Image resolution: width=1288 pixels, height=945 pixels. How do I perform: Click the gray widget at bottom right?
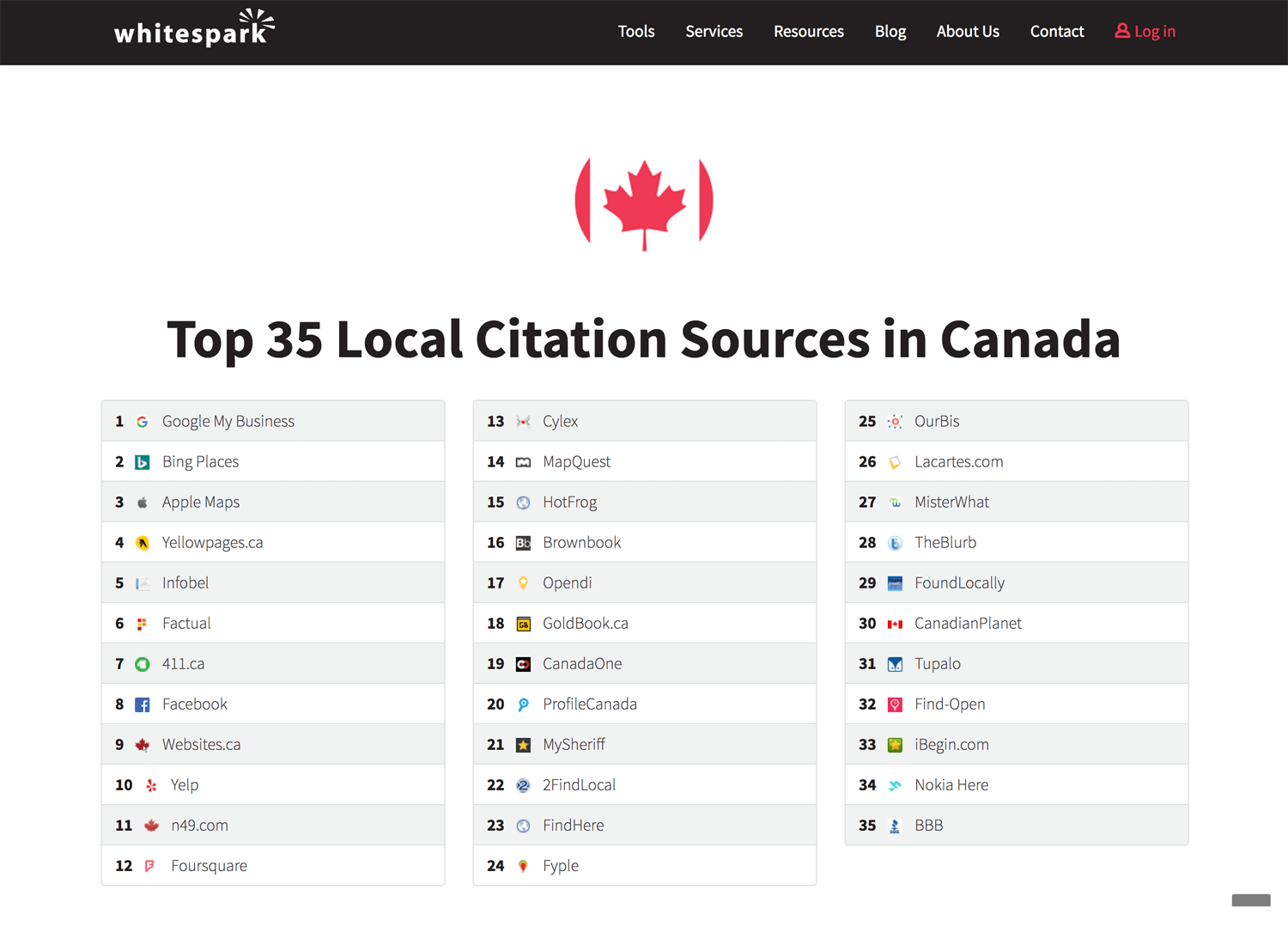[1251, 900]
